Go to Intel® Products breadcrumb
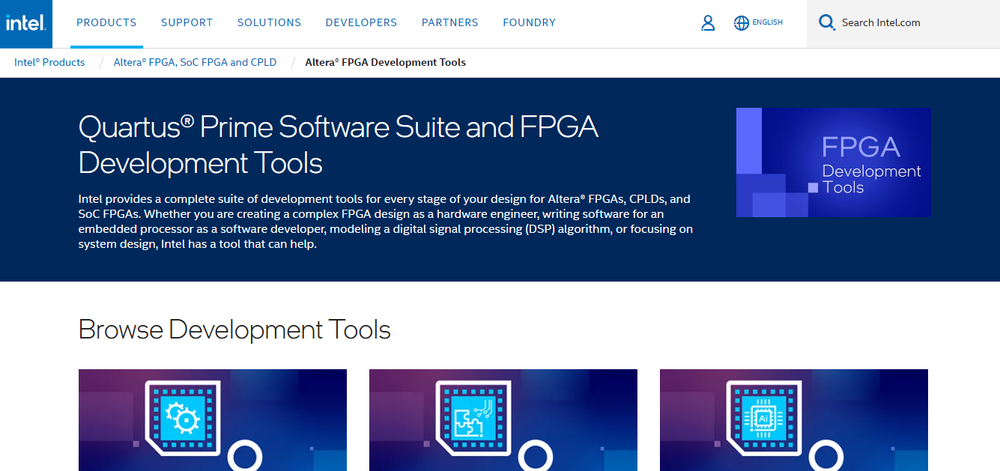 (x=50, y=62)
